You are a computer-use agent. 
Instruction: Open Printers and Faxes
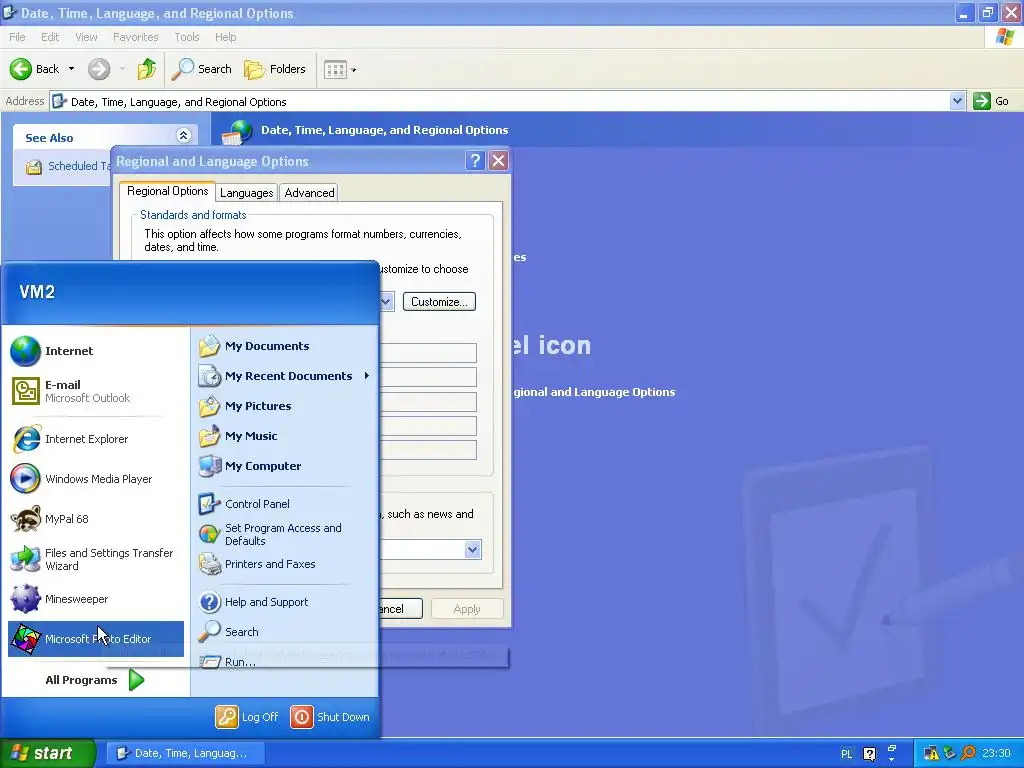[285, 564]
